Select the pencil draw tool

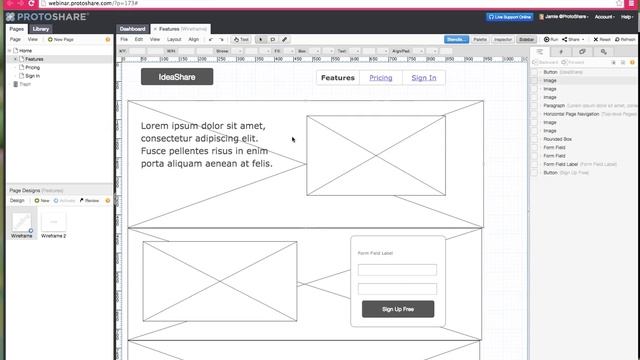point(284,40)
